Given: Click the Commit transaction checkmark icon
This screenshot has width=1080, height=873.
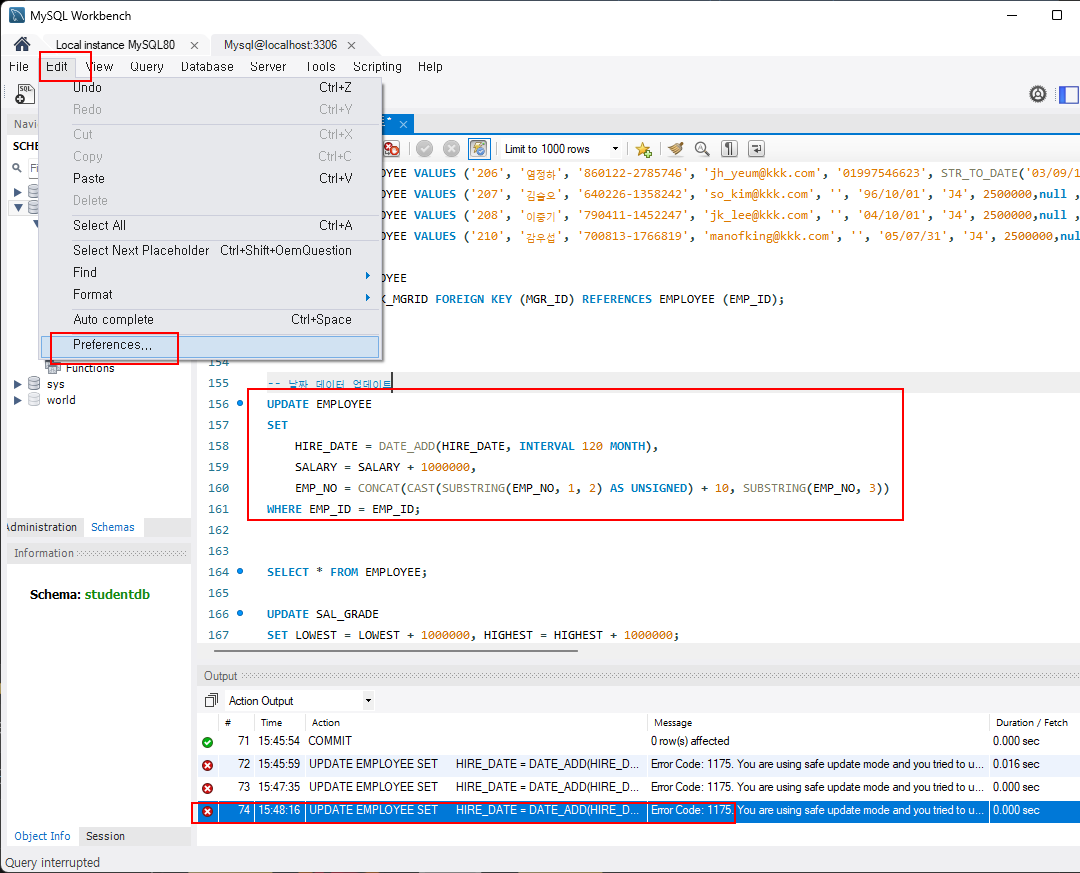Looking at the screenshot, I should click(424, 149).
